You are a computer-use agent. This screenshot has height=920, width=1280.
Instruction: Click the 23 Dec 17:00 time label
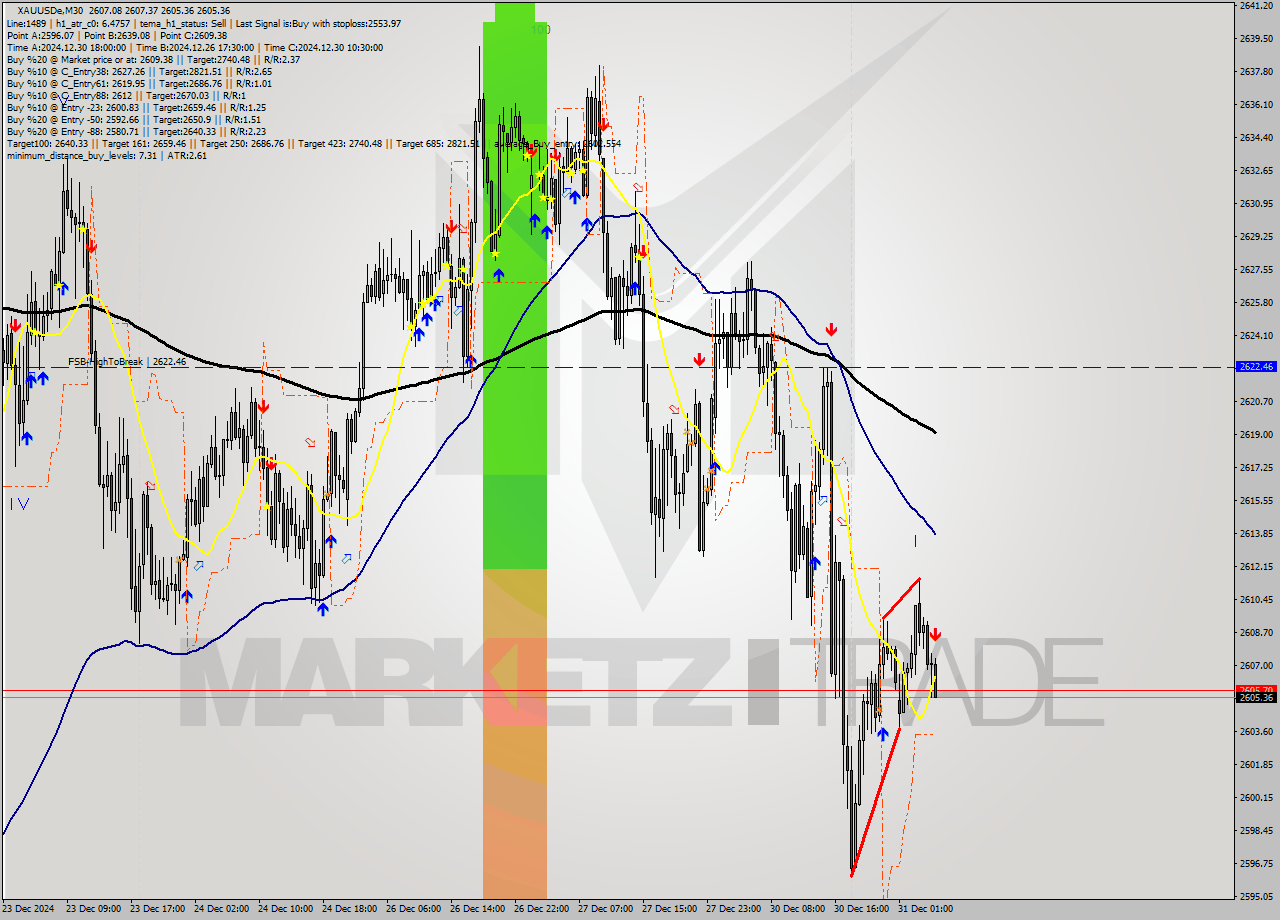158,909
